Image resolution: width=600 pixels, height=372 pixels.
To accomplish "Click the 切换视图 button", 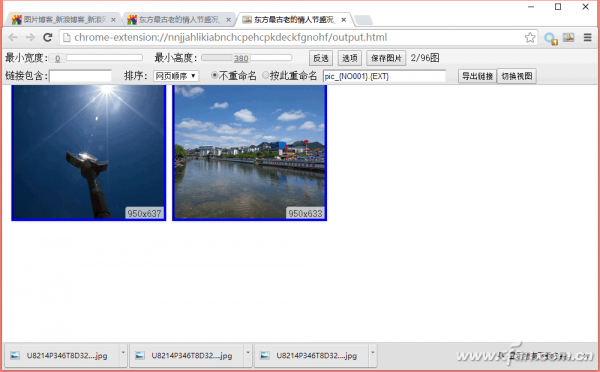I will point(517,76).
